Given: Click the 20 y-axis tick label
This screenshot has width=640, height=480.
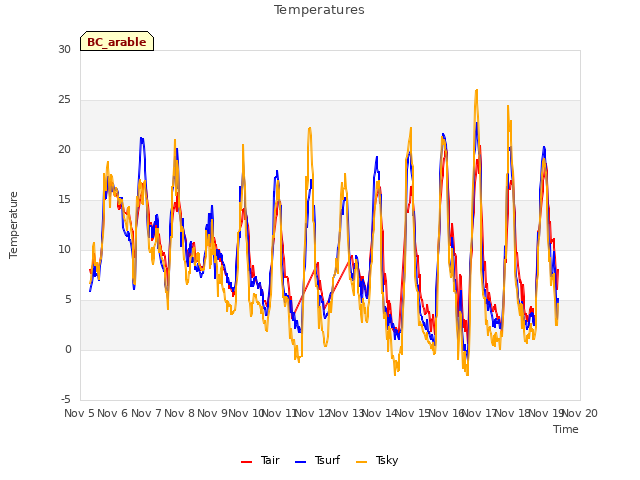Looking at the screenshot, I should [x=64, y=149].
